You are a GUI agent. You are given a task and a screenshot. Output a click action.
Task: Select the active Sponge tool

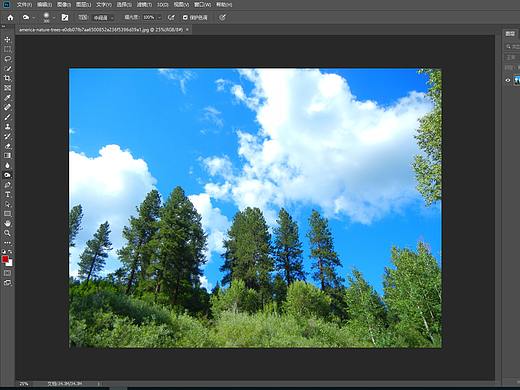(x=7, y=175)
